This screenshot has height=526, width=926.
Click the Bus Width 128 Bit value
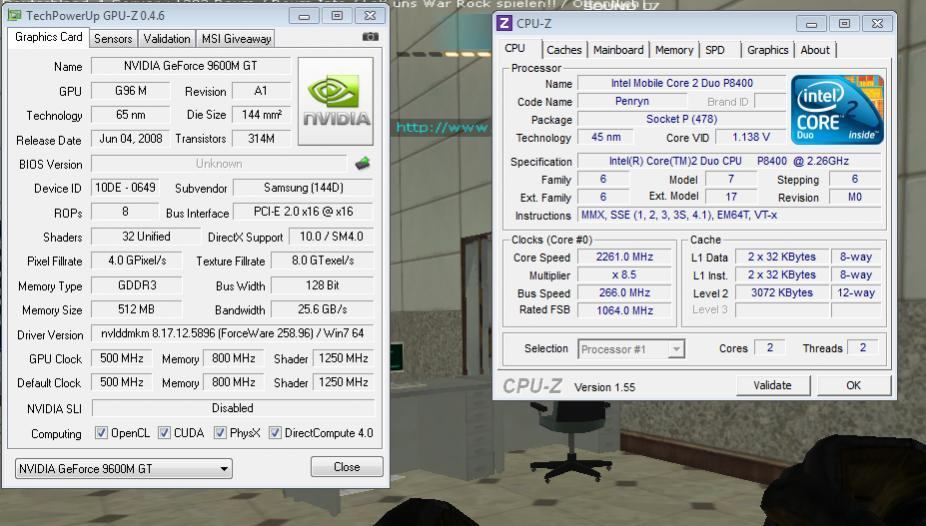point(322,286)
